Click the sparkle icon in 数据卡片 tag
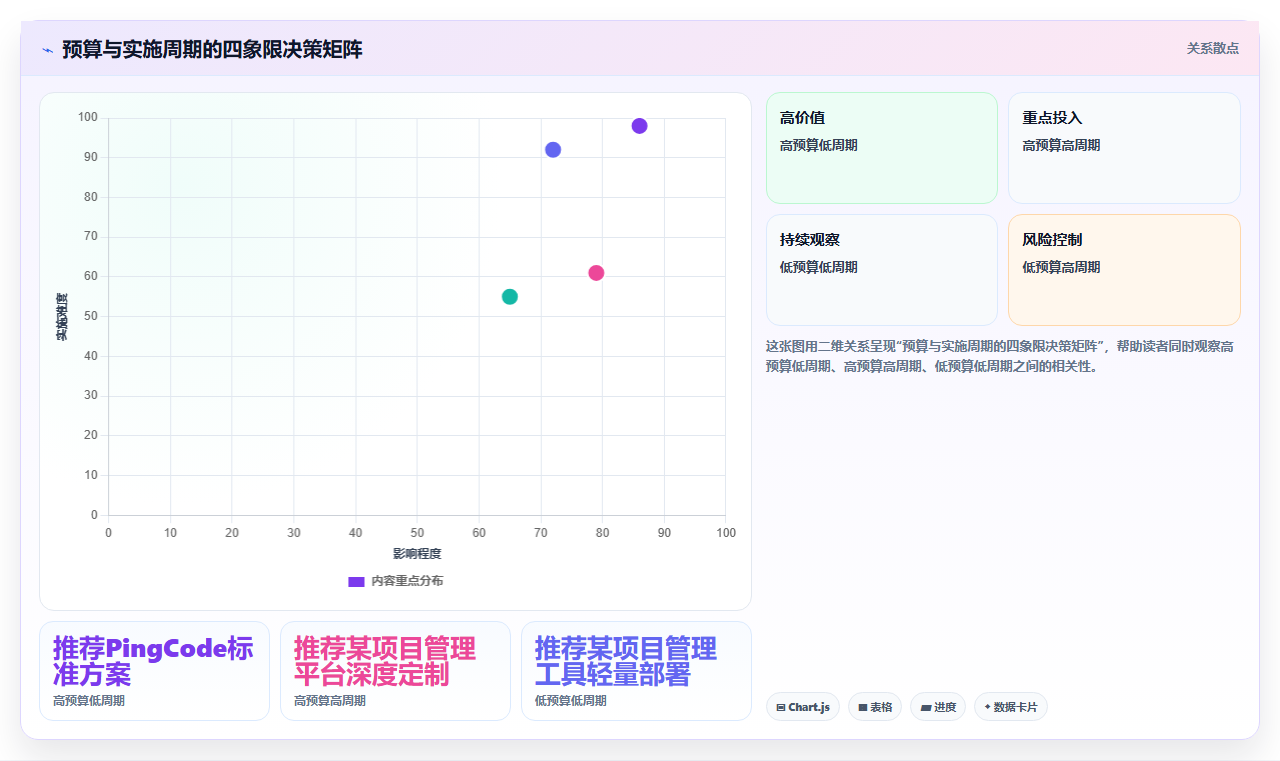This screenshot has height=761, width=1280. [x=987, y=707]
